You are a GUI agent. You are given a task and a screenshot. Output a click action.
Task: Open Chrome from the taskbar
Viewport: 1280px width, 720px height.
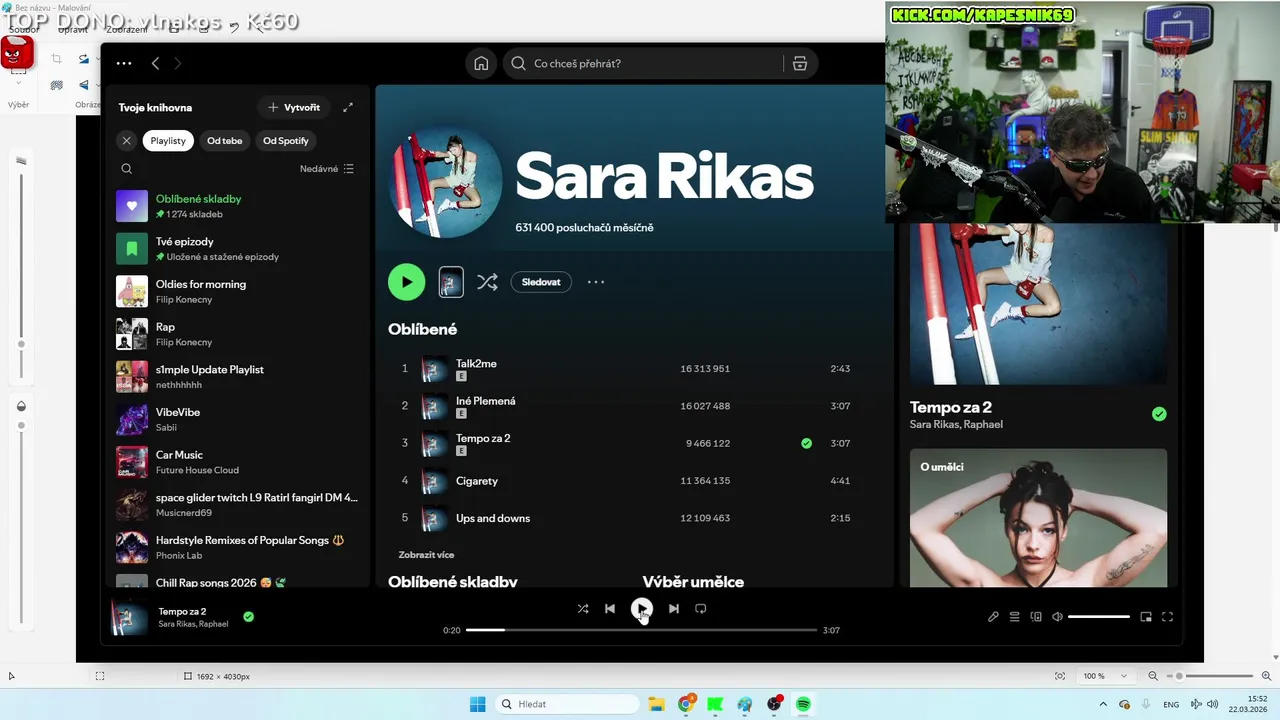click(x=686, y=704)
